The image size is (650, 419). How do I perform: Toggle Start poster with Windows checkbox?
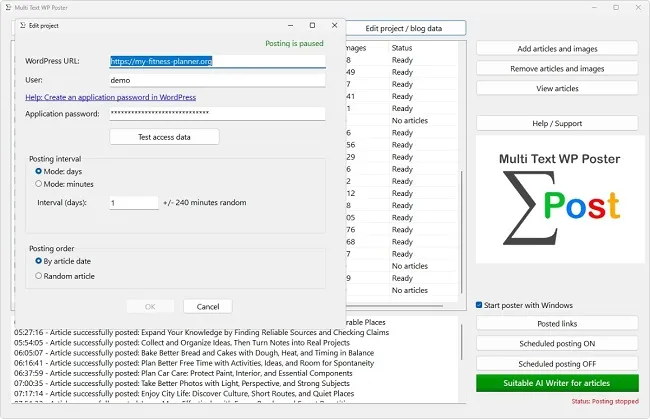479,305
